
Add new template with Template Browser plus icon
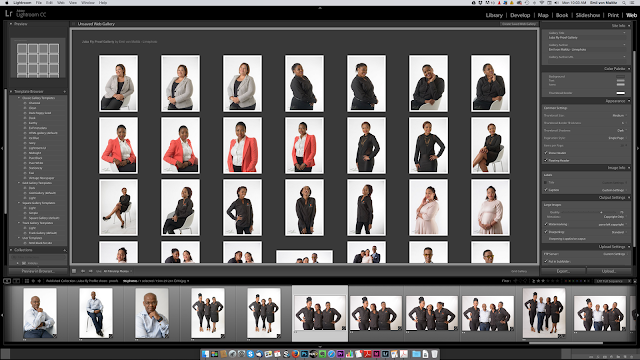(x=65, y=91)
